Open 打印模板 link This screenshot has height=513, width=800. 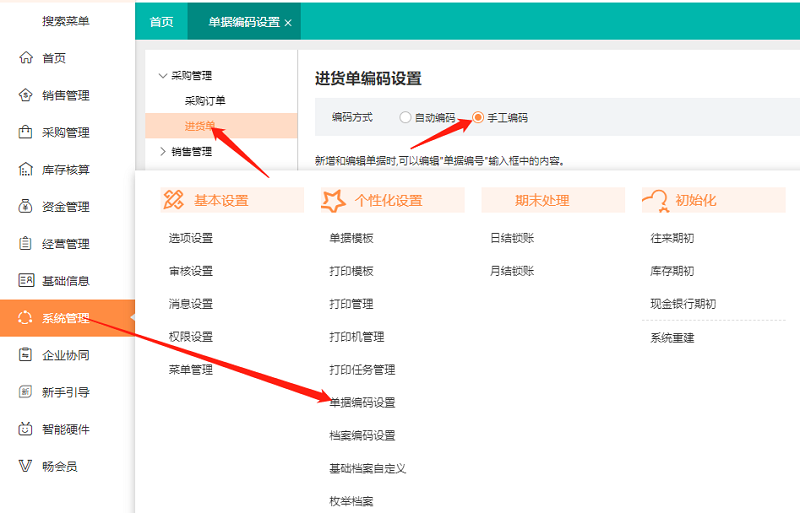[x=352, y=271]
